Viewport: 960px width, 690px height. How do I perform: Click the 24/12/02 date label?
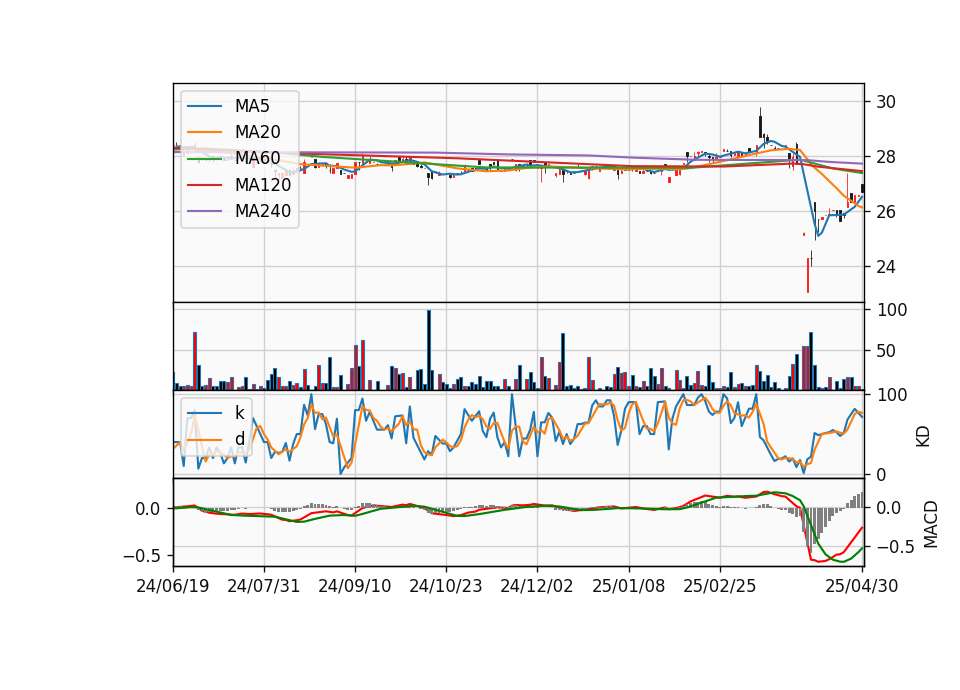click(537, 586)
